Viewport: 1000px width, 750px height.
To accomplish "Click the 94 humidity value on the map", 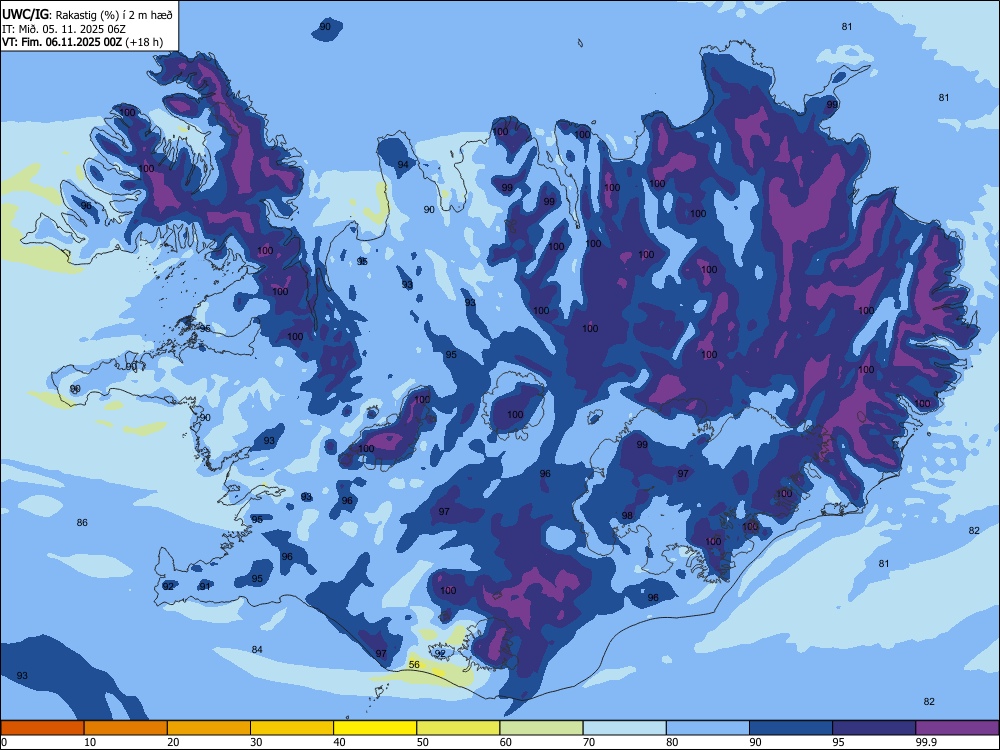I will [x=403, y=165].
